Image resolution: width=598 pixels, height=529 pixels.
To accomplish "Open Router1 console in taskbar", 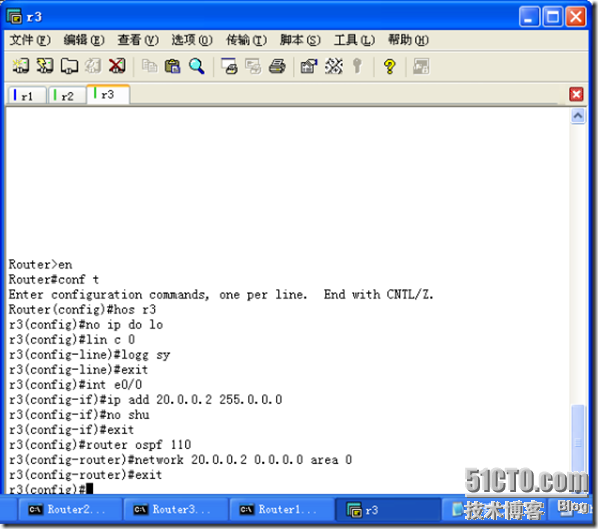I will (x=281, y=510).
